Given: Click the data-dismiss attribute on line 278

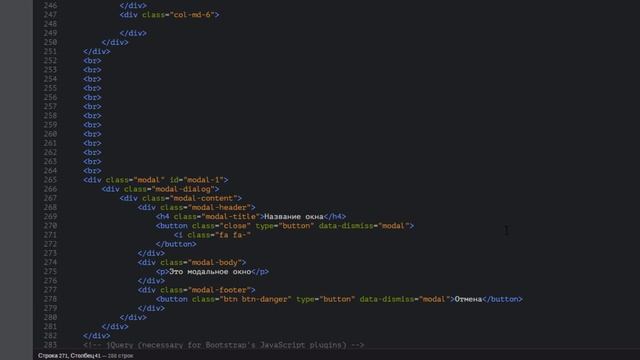Looking at the screenshot, I should coord(405,299).
